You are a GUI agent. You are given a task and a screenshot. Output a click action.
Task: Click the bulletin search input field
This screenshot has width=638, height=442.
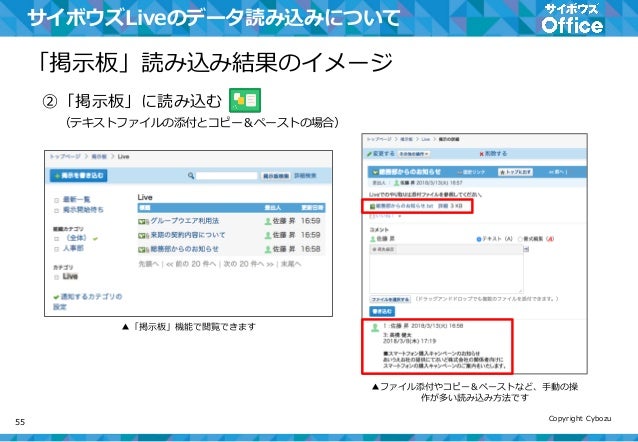tap(227, 176)
